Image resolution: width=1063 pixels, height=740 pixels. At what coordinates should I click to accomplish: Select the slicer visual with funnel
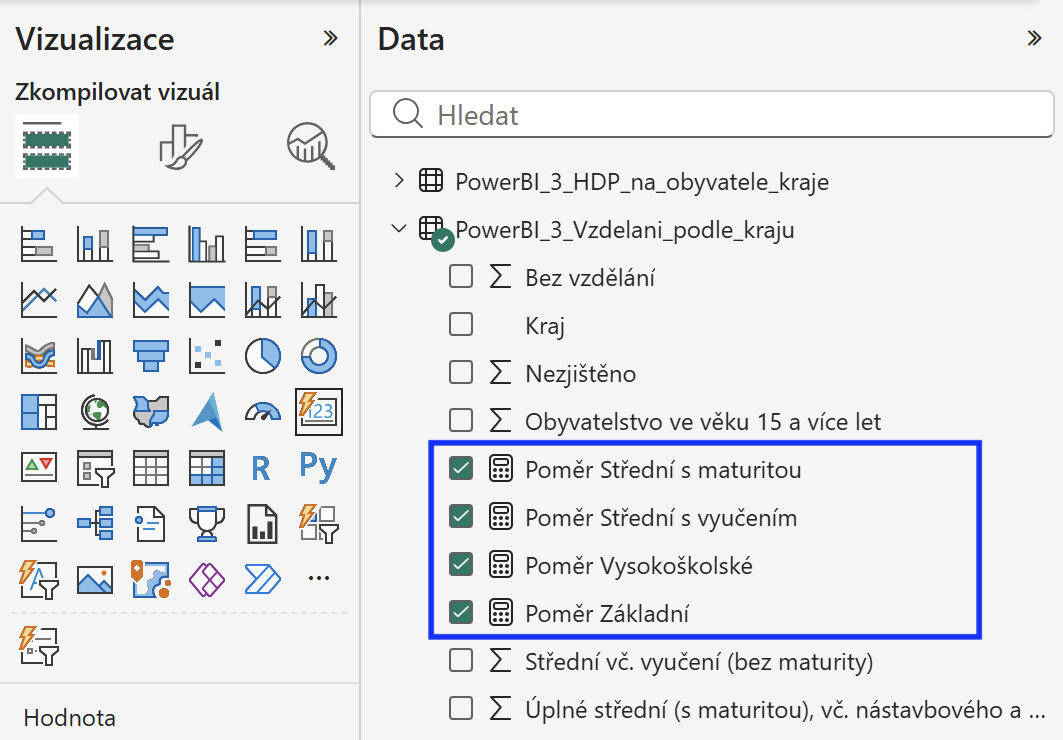coord(94,468)
